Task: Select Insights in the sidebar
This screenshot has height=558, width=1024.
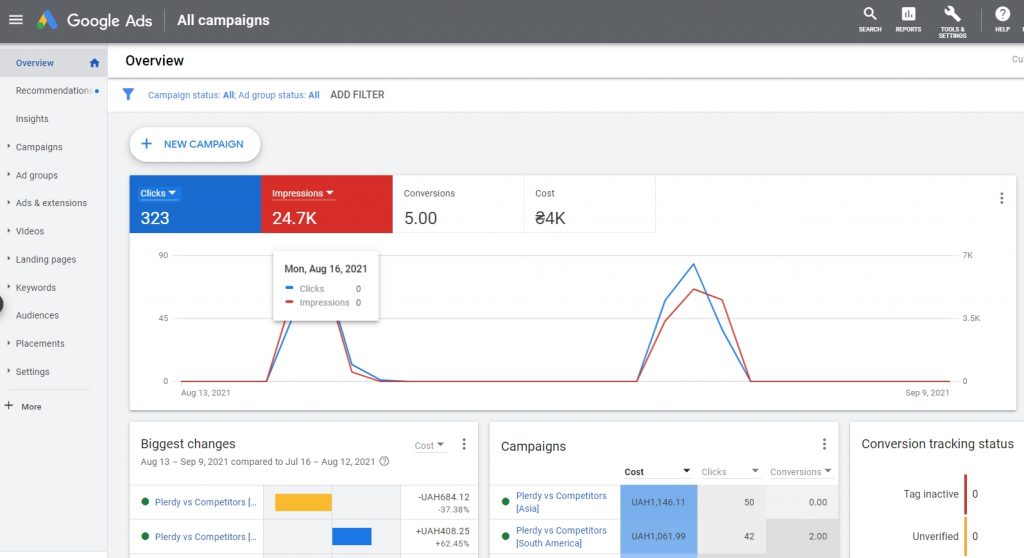Action: [x=32, y=119]
